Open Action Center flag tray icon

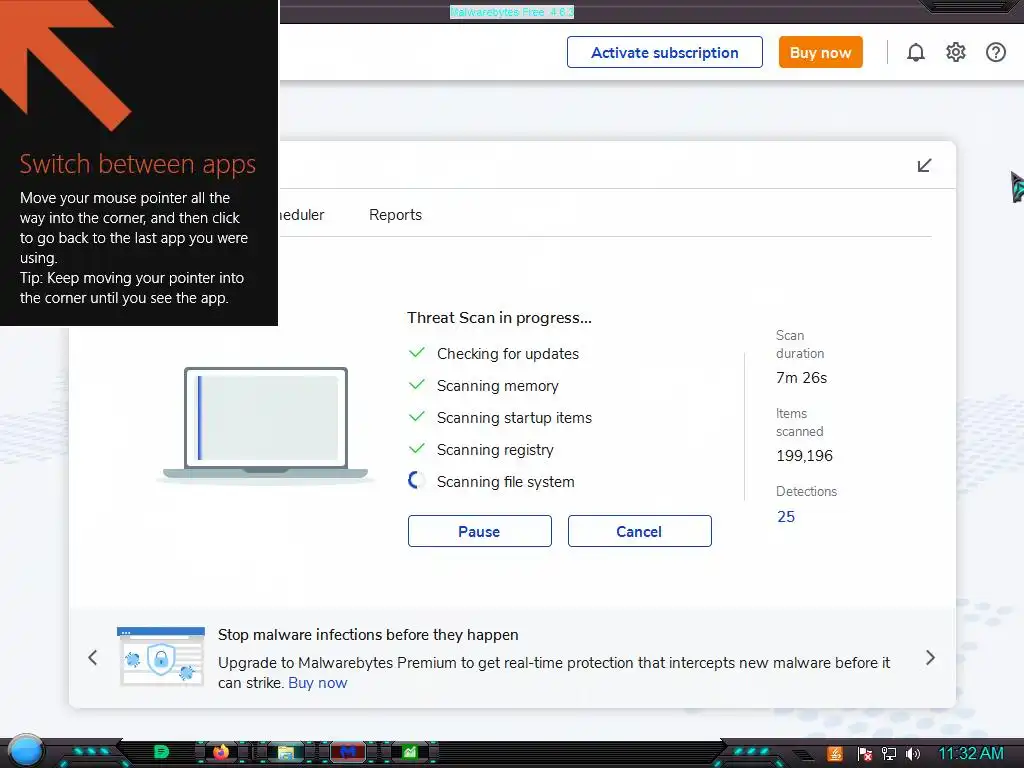point(865,754)
